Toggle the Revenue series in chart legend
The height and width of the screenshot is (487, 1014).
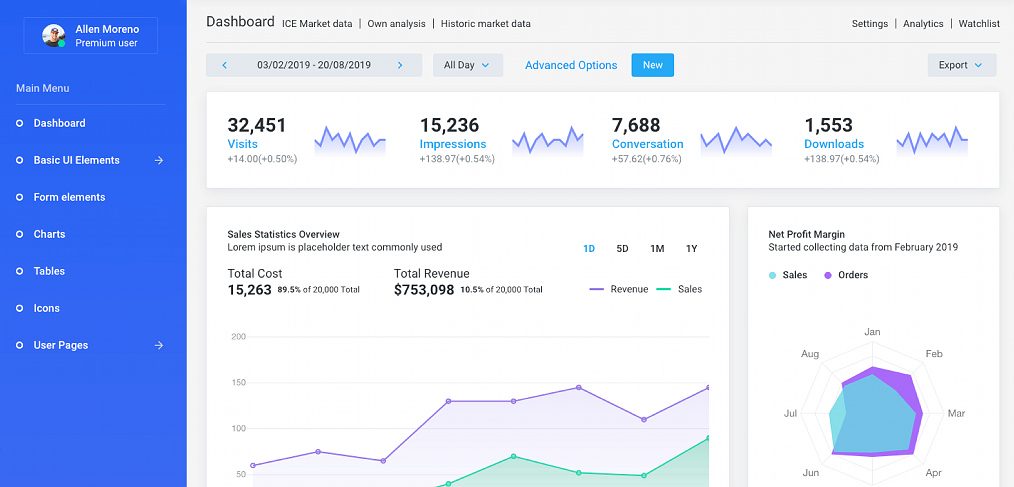[619, 289]
